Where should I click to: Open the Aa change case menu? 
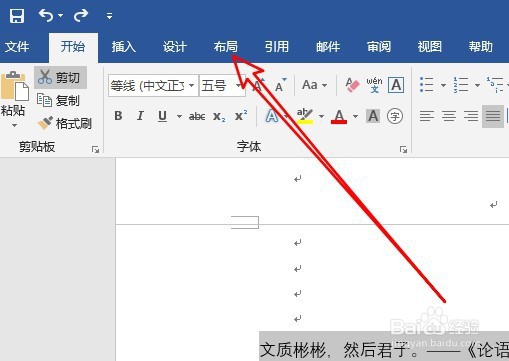(314, 85)
